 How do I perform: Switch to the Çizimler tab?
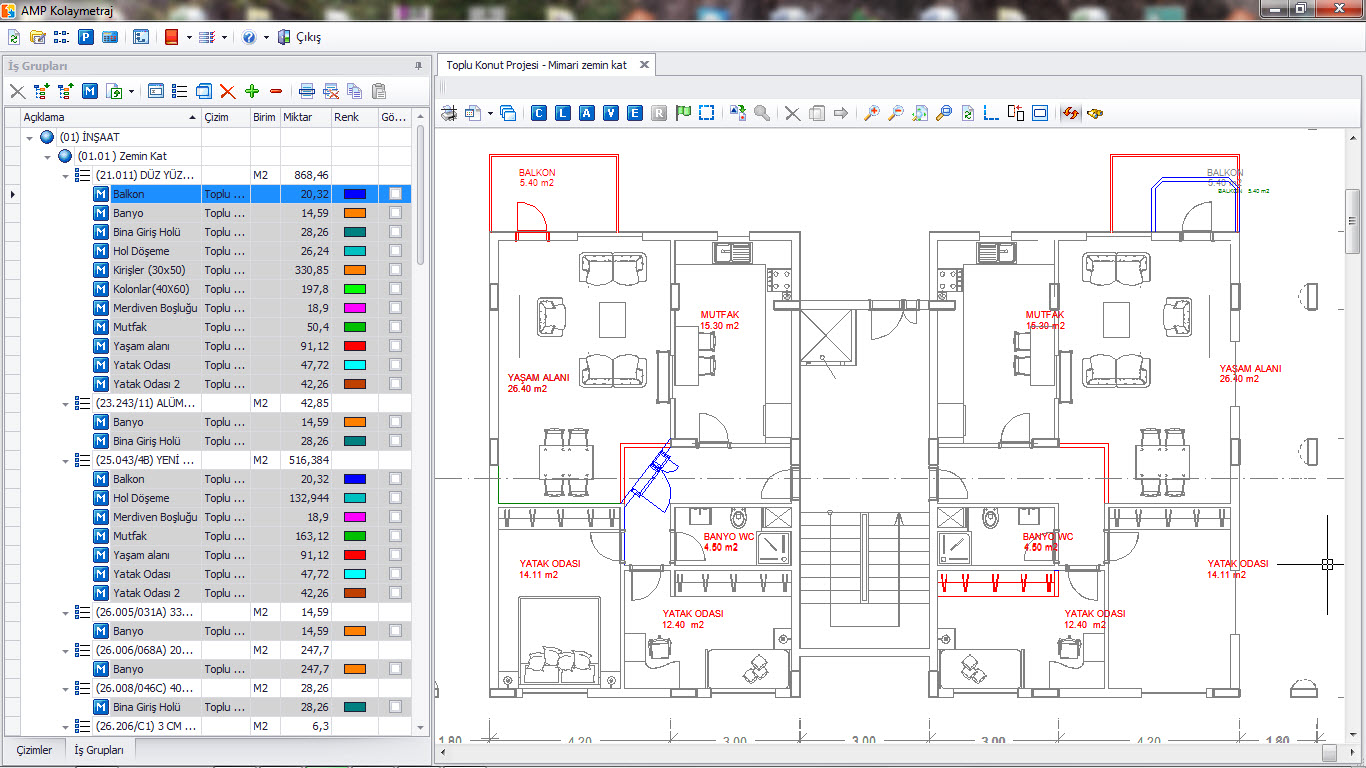35,749
